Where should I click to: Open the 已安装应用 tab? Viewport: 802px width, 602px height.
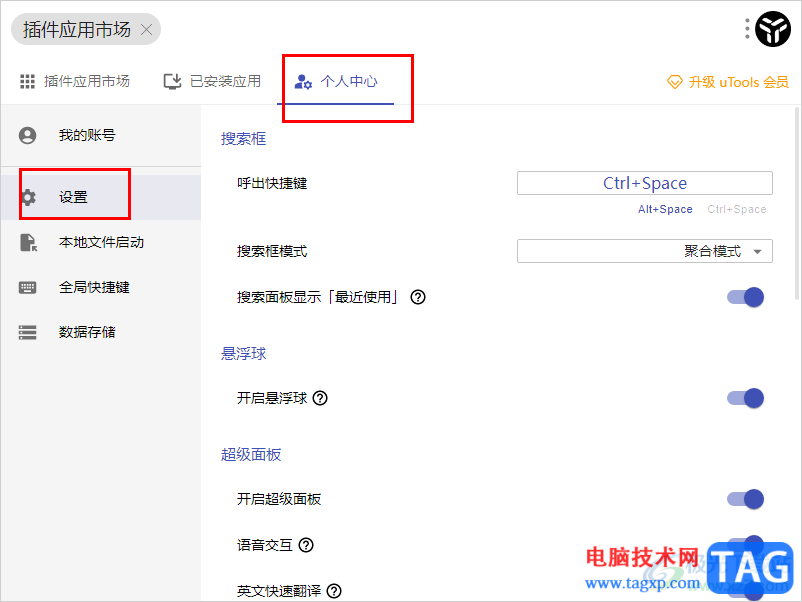[x=212, y=81]
